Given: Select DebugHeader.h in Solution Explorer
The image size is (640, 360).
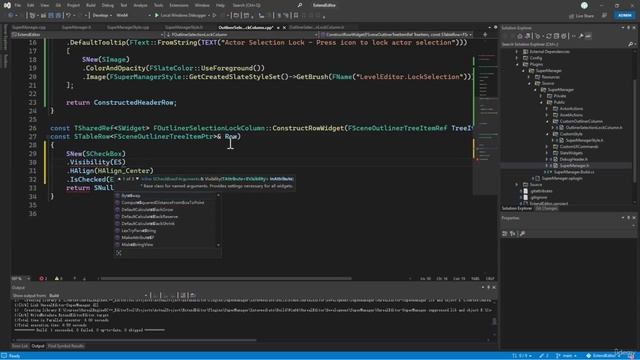Looking at the screenshot, I should coord(573,159).
